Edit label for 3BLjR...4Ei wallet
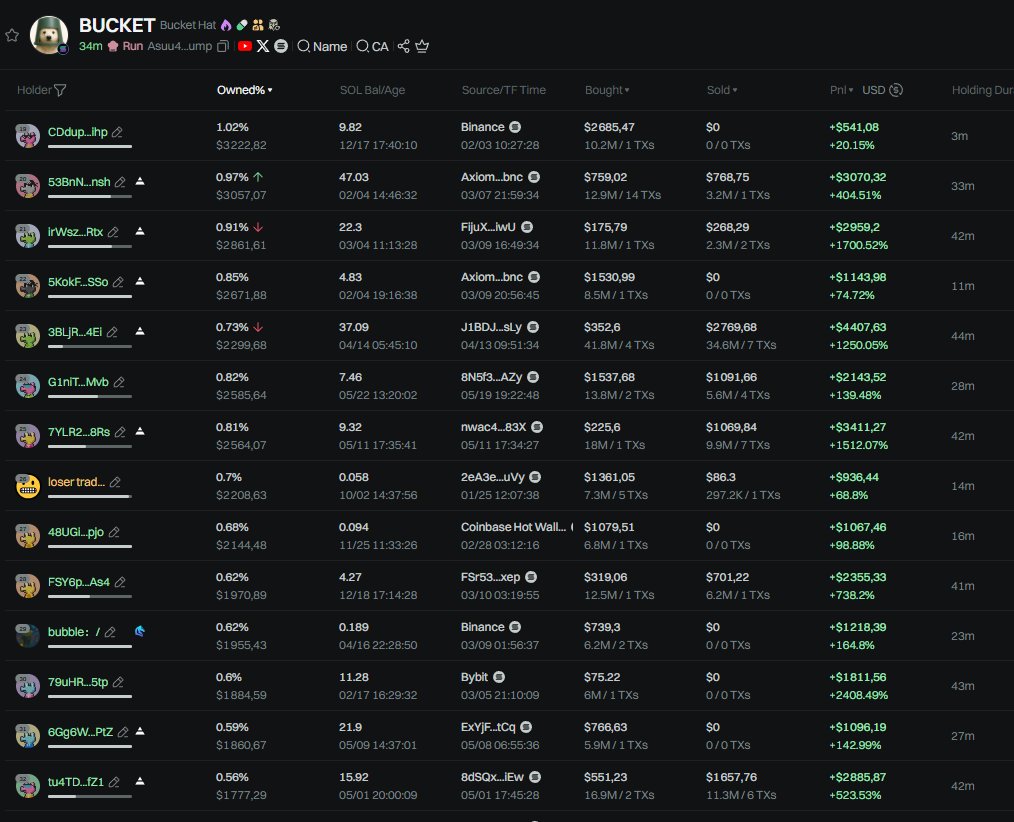 point(112,332)
